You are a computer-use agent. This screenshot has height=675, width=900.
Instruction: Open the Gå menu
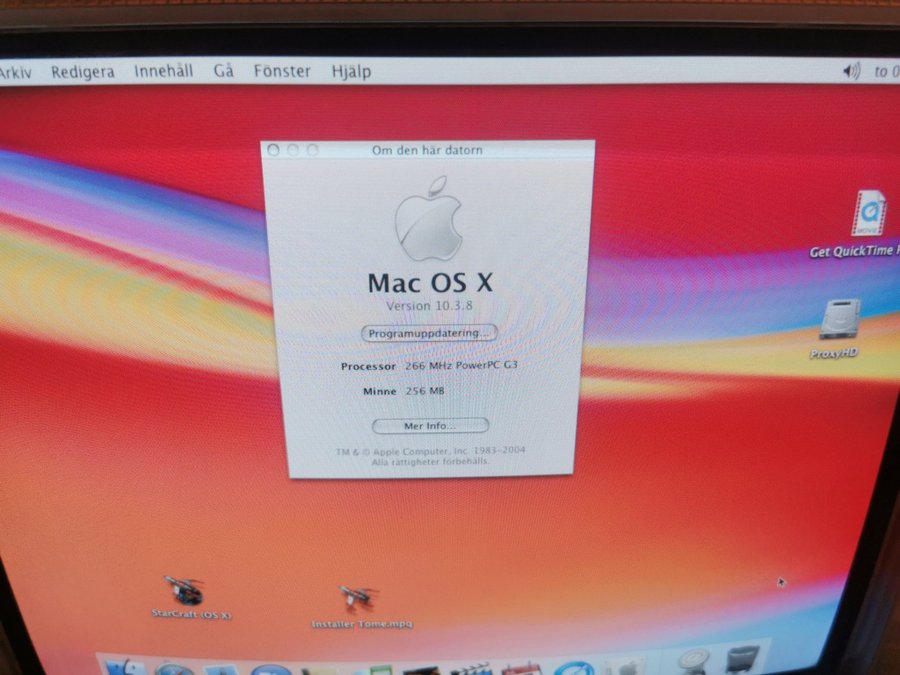224,71
